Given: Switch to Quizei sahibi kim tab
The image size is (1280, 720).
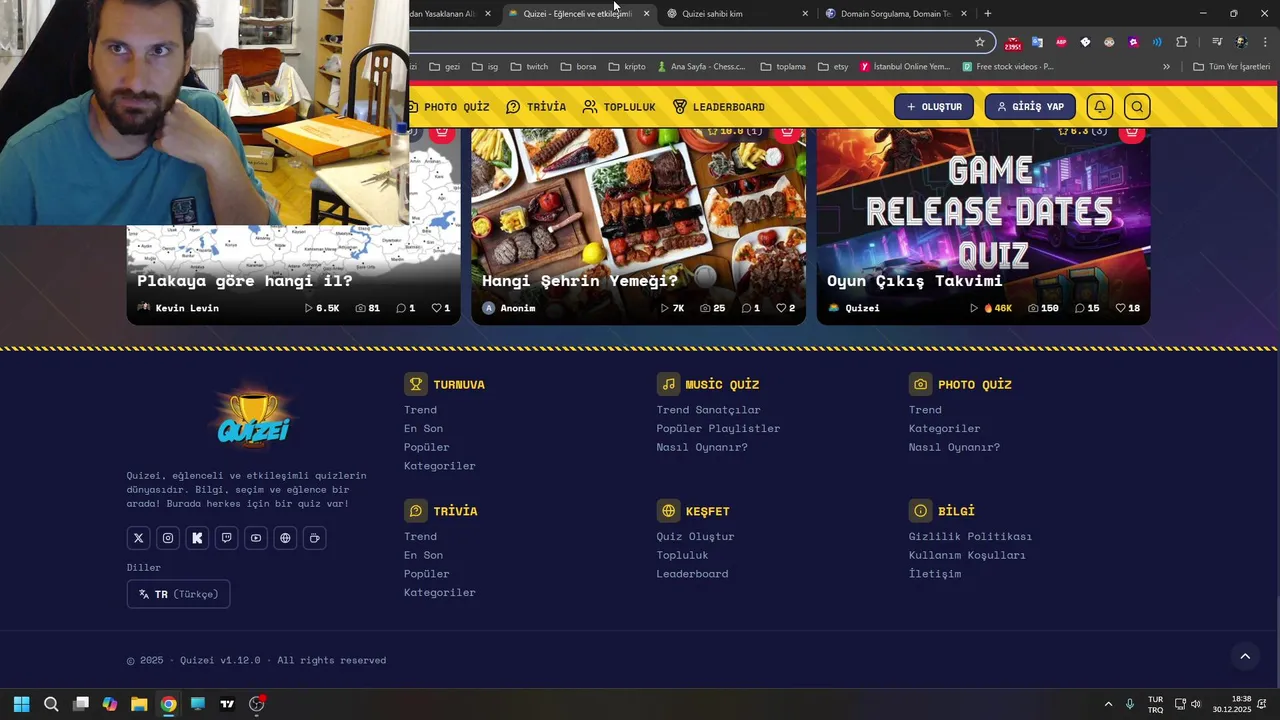Looking at the screenshot, I should tap(738, 14).
